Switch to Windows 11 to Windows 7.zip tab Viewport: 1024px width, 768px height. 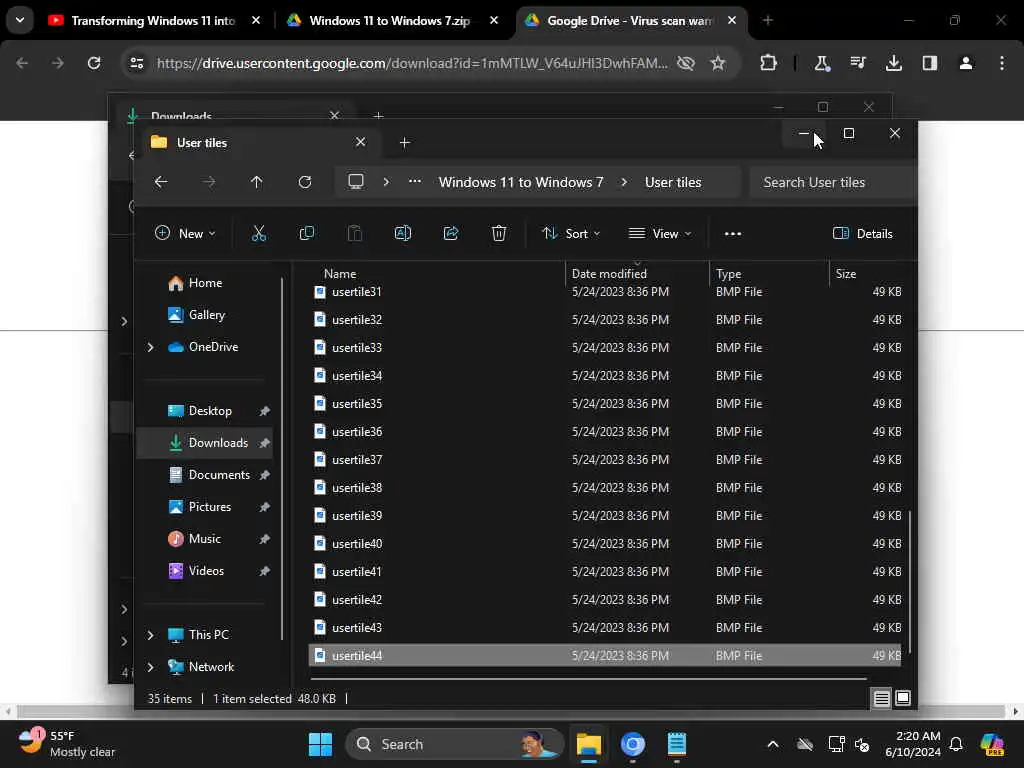(x=390, y=20)
